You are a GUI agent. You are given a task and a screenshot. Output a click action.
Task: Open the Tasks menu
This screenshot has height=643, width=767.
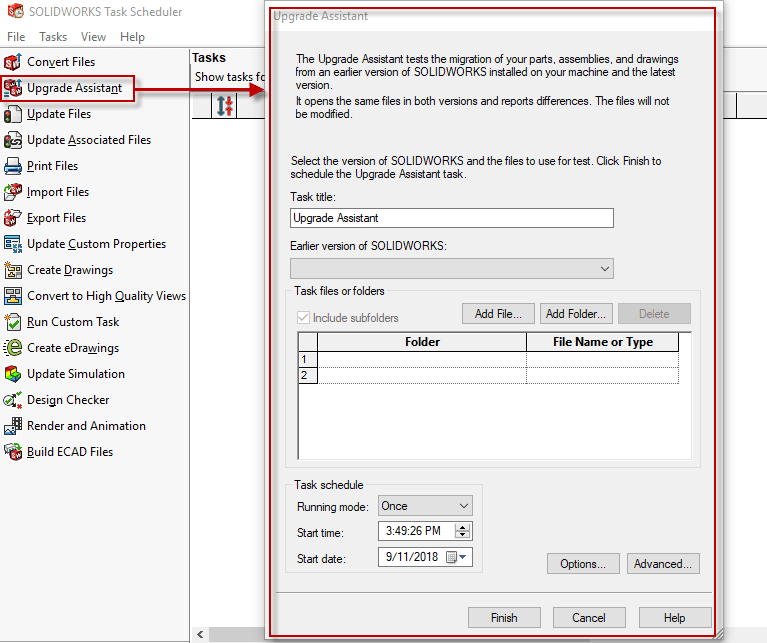click(x=53, y=37)
